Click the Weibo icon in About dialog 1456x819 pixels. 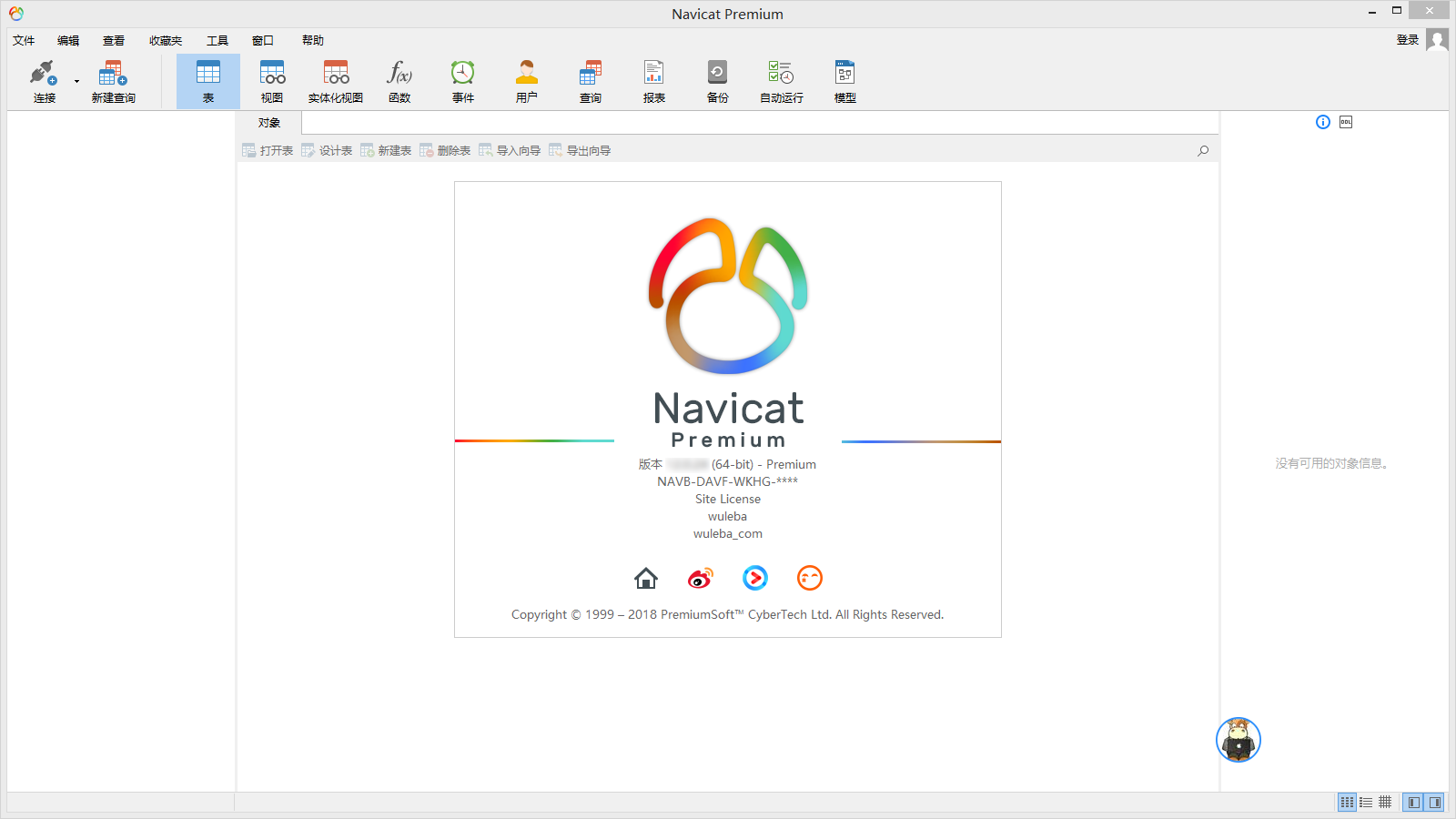point(701,578)
